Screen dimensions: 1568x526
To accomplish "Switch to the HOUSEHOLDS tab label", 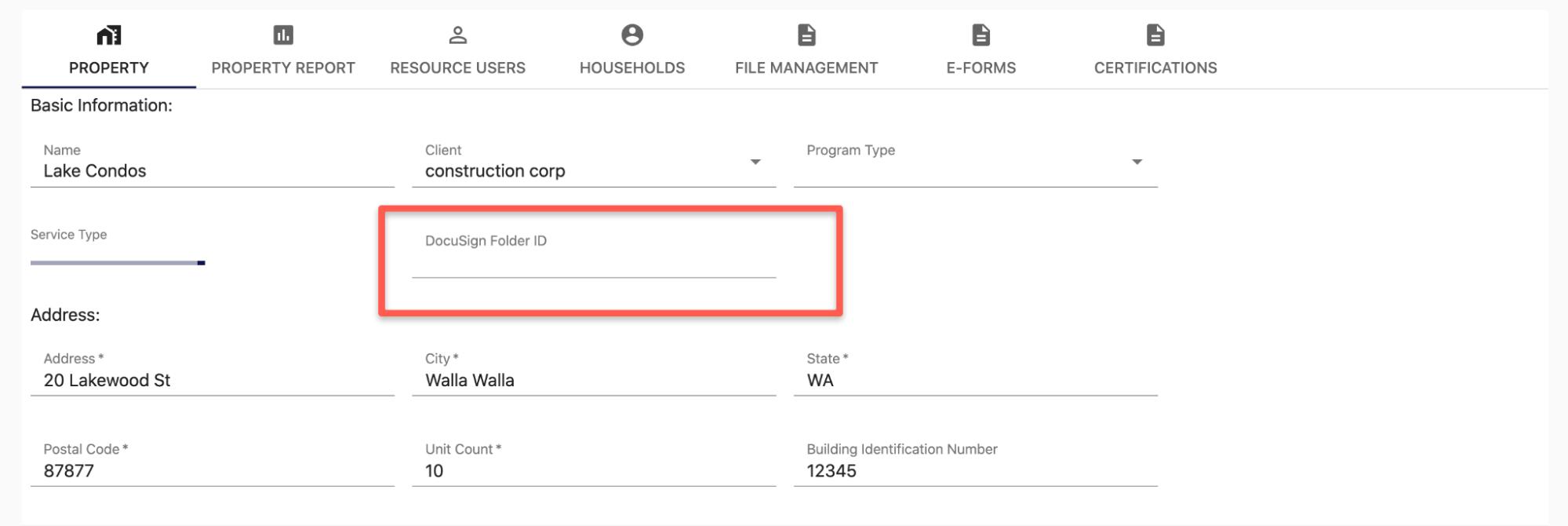I will (x=632, y=68).
